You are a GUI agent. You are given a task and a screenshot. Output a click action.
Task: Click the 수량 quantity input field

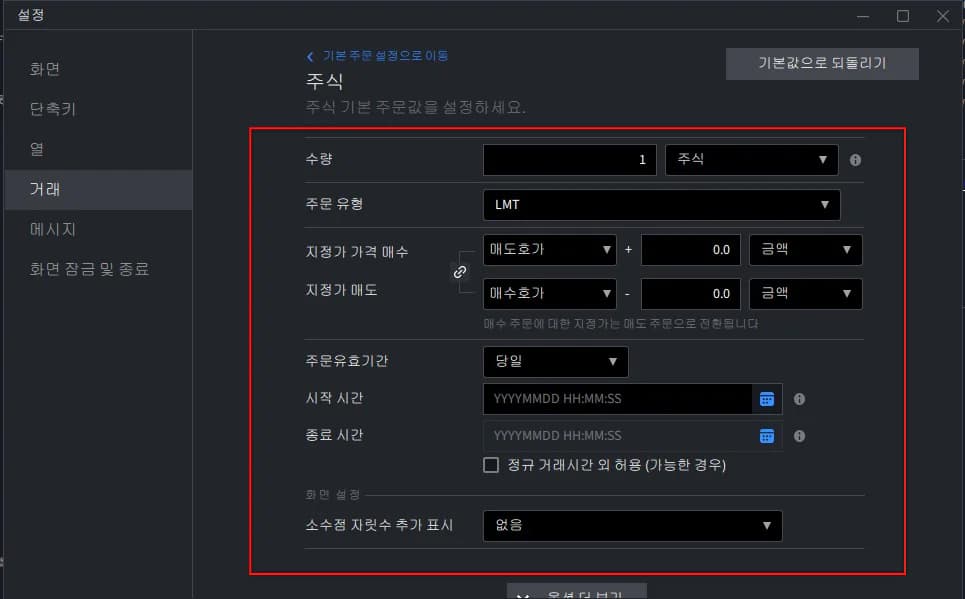[x=569, y=160]
